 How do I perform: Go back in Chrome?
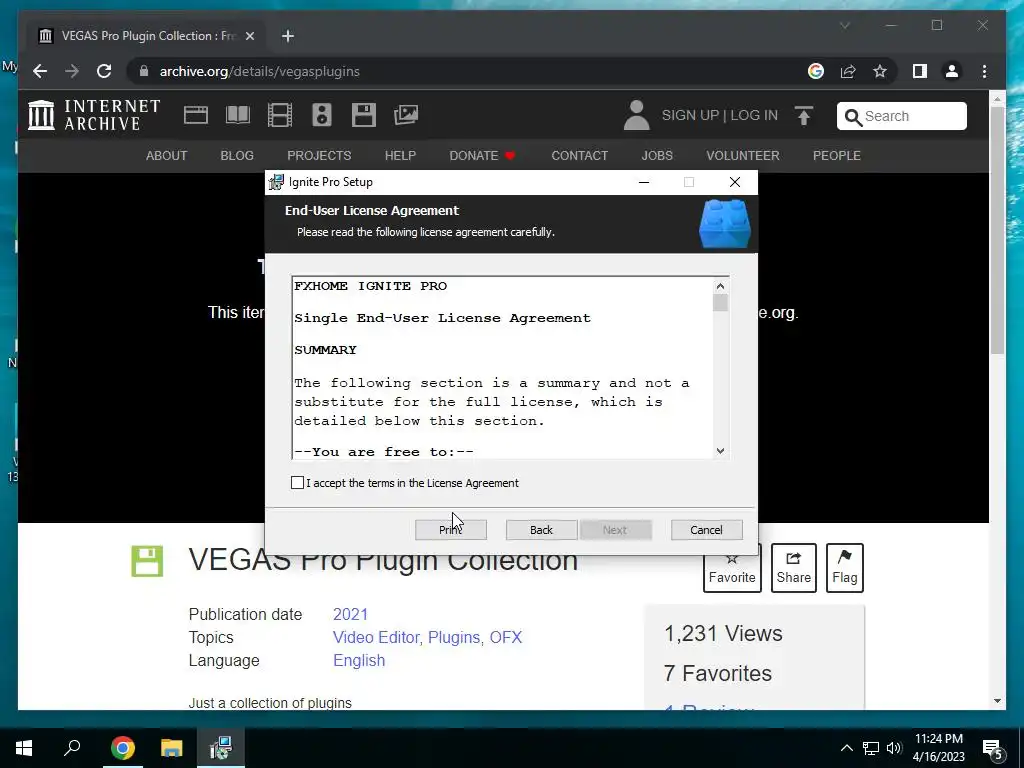pyautogui.click(x=40, y=71)
